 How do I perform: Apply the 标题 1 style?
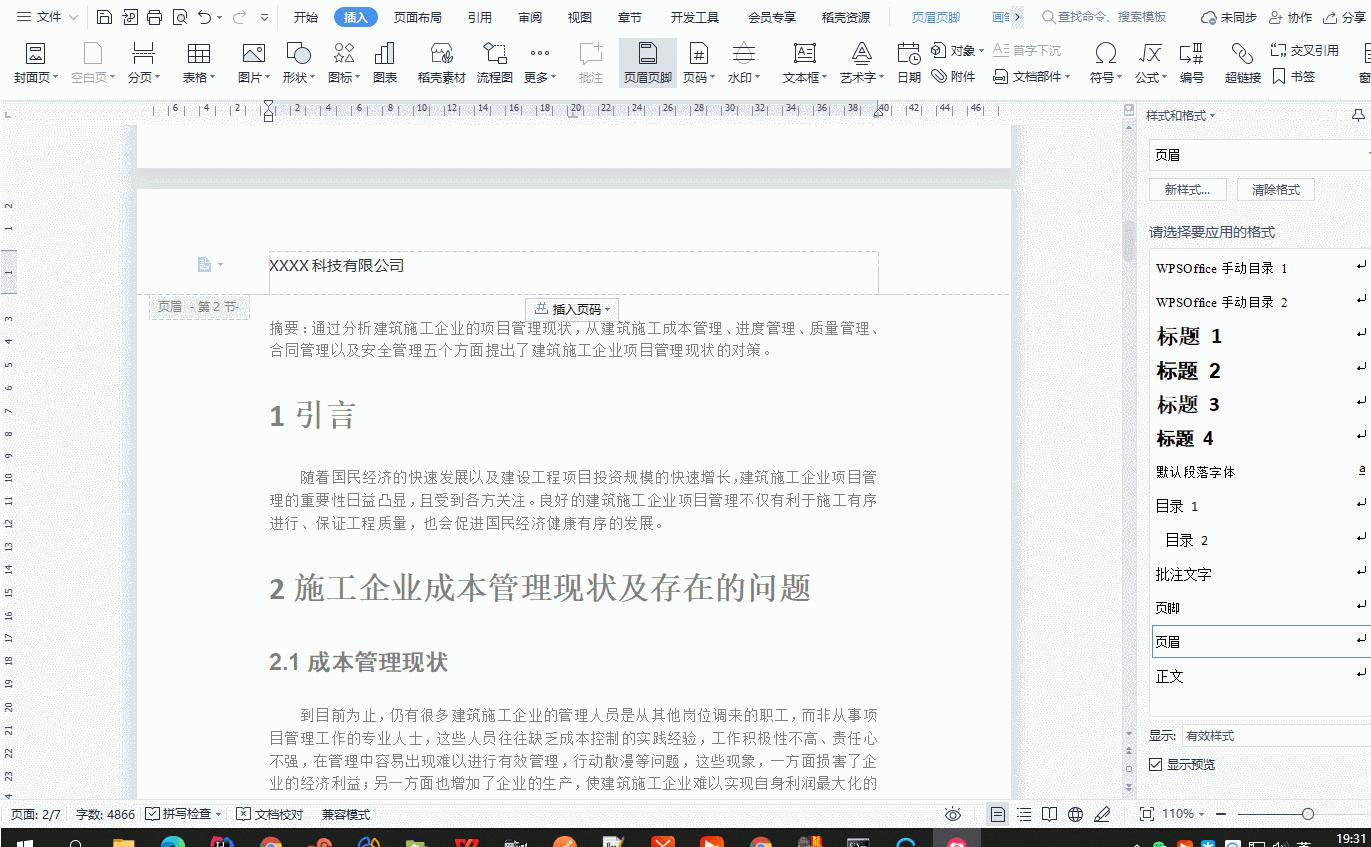(x=1189, y=337)
